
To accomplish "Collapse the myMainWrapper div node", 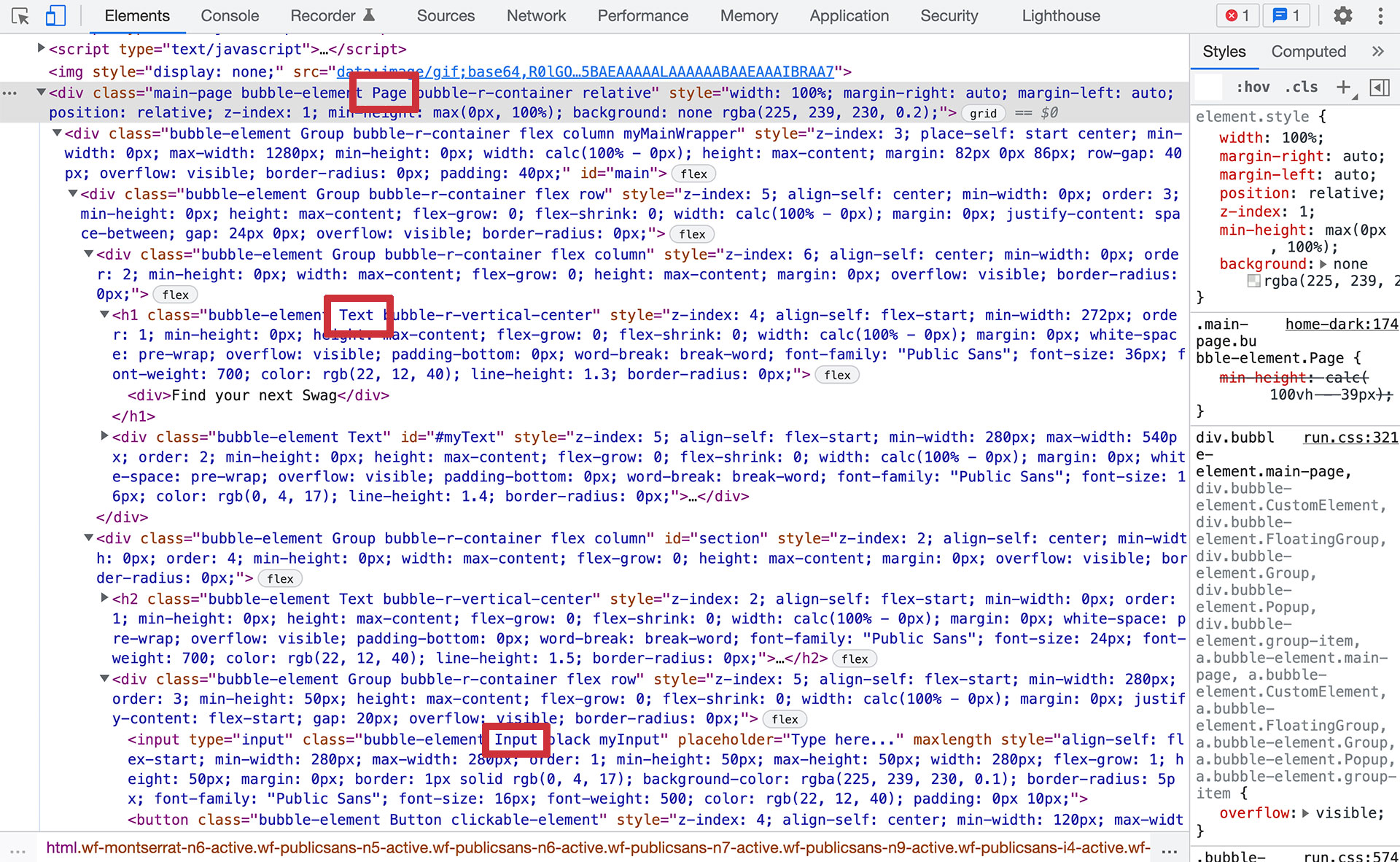I will pyautogui.click(x=57, y=133).
